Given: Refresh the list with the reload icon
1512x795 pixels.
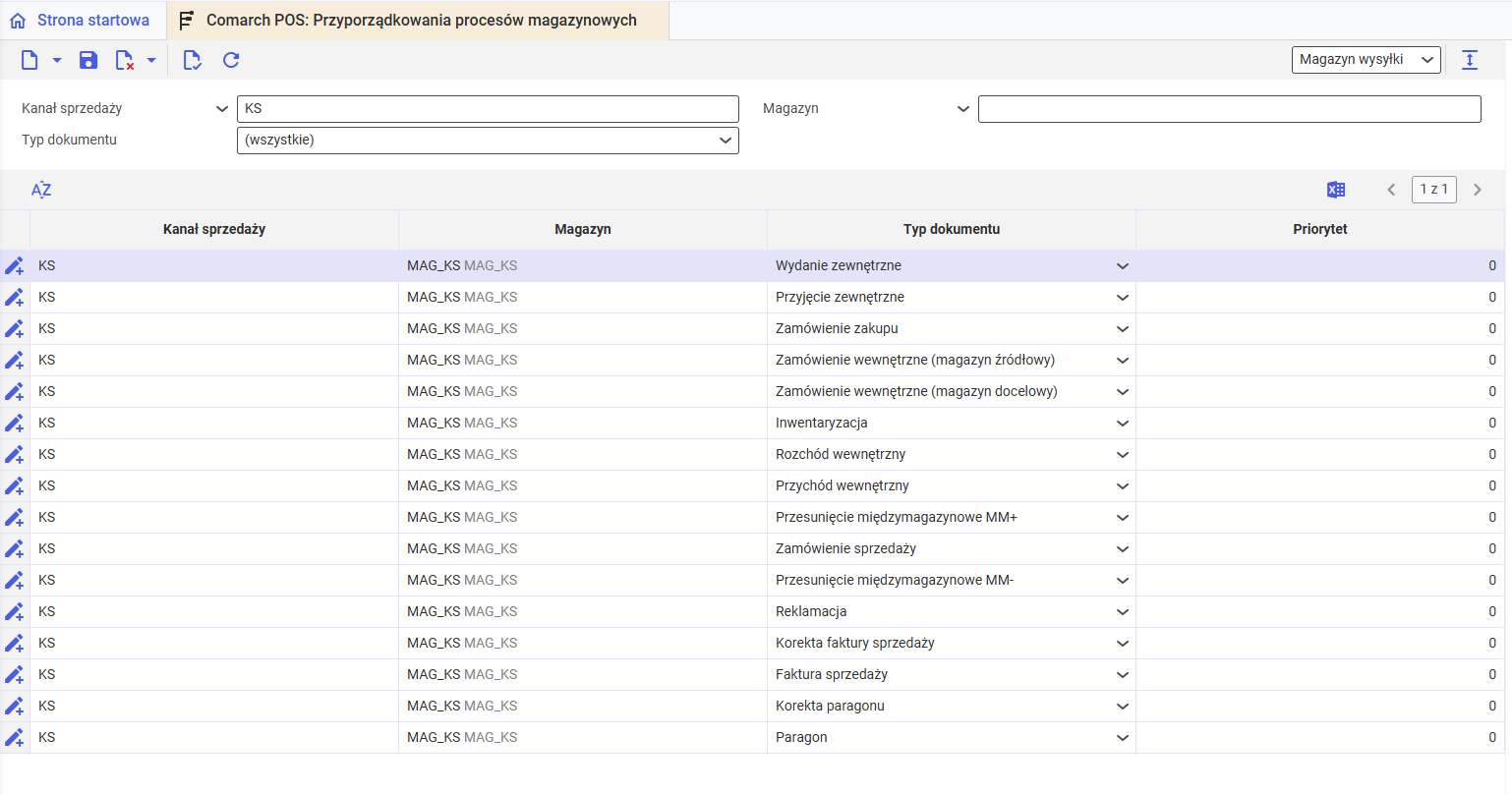Looking at the screenshot, I should coord(231,60).
